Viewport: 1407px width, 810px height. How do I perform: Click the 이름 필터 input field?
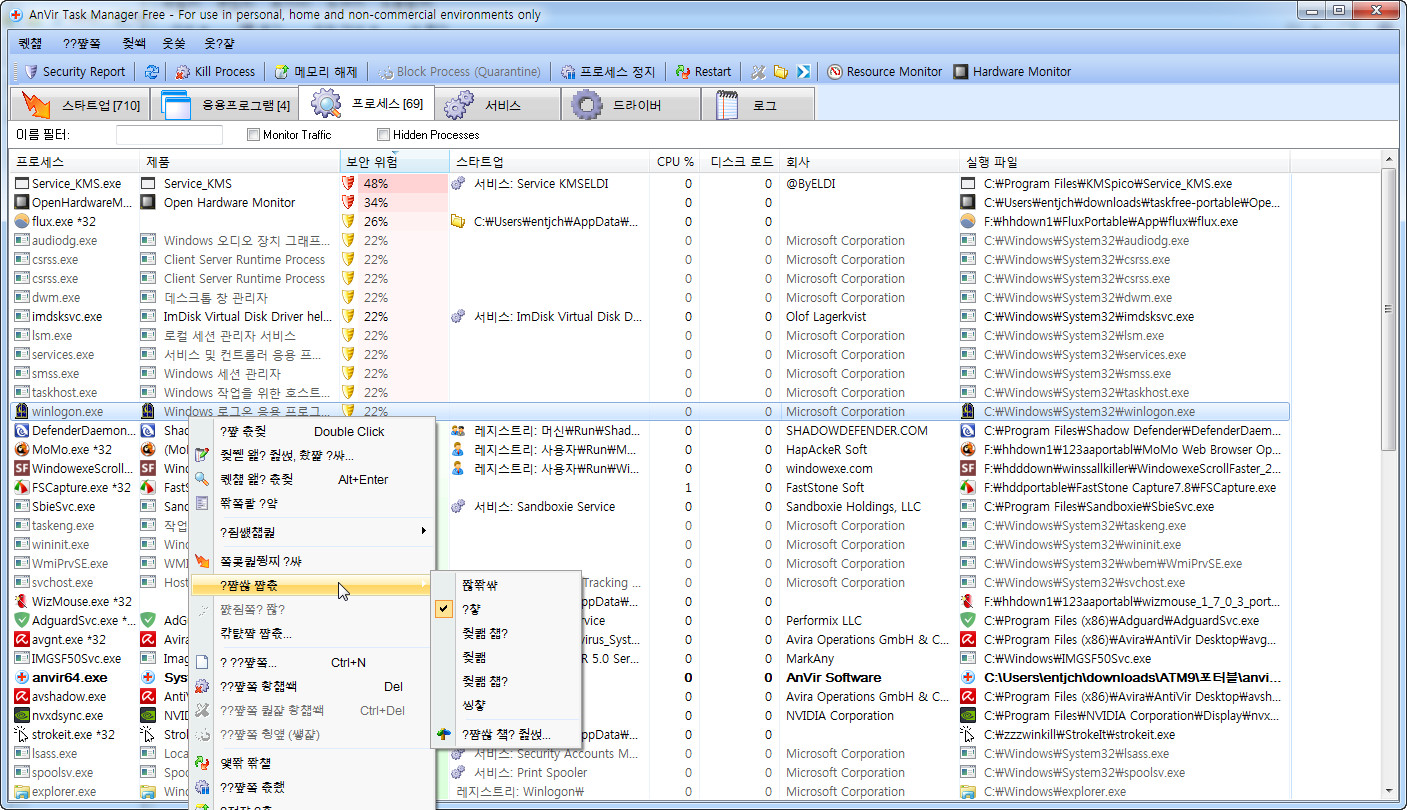pos(169,135)
